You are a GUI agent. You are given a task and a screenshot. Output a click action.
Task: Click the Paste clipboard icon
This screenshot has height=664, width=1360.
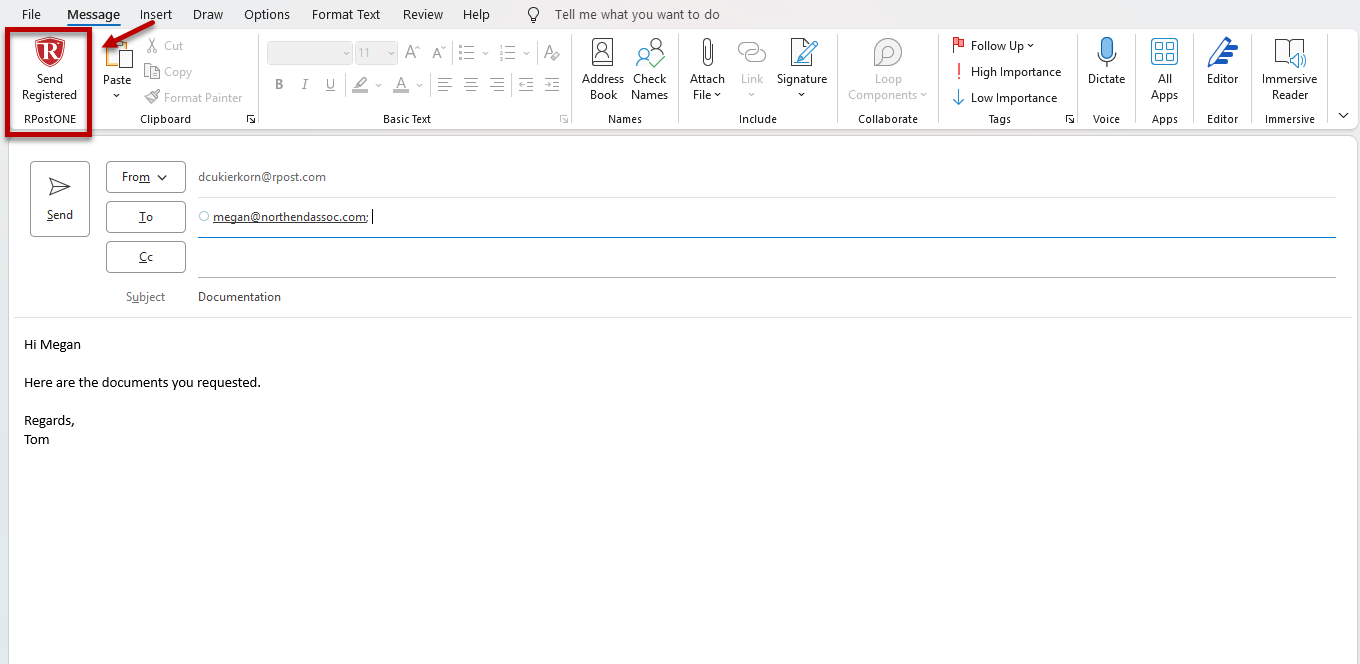(x=118, y=56)
